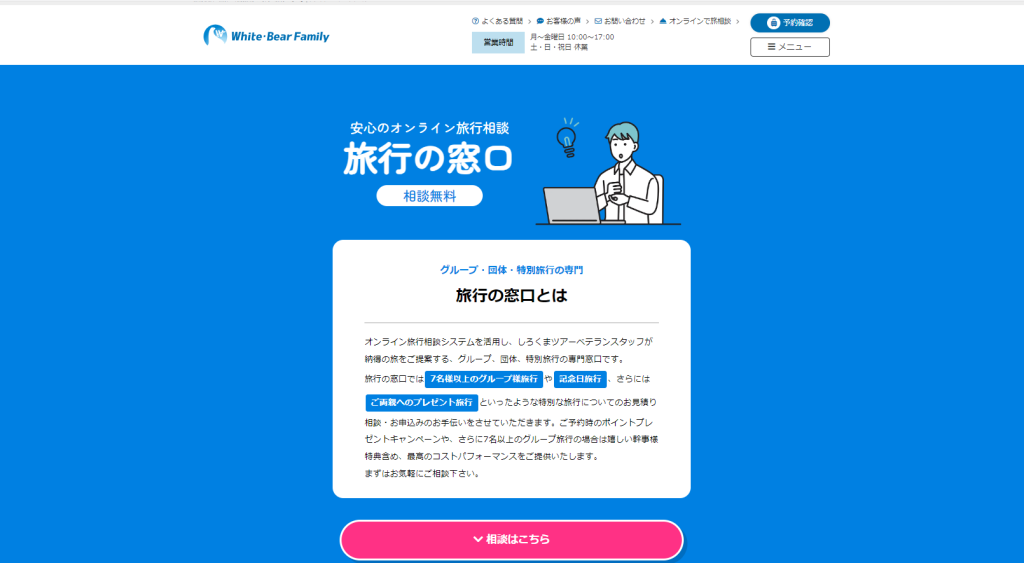The width and height of the screenshot is (1024, 563).
Task: Click the down chevron on 相談はこちら button
Action: 478,539
